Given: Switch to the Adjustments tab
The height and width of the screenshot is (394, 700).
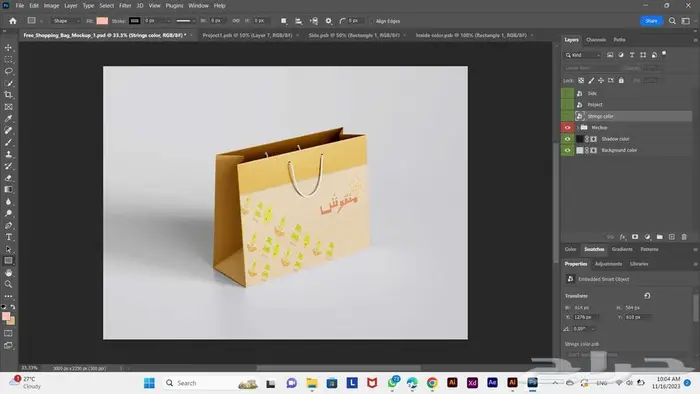Looking at the screenshot, I should click(608, 264).
